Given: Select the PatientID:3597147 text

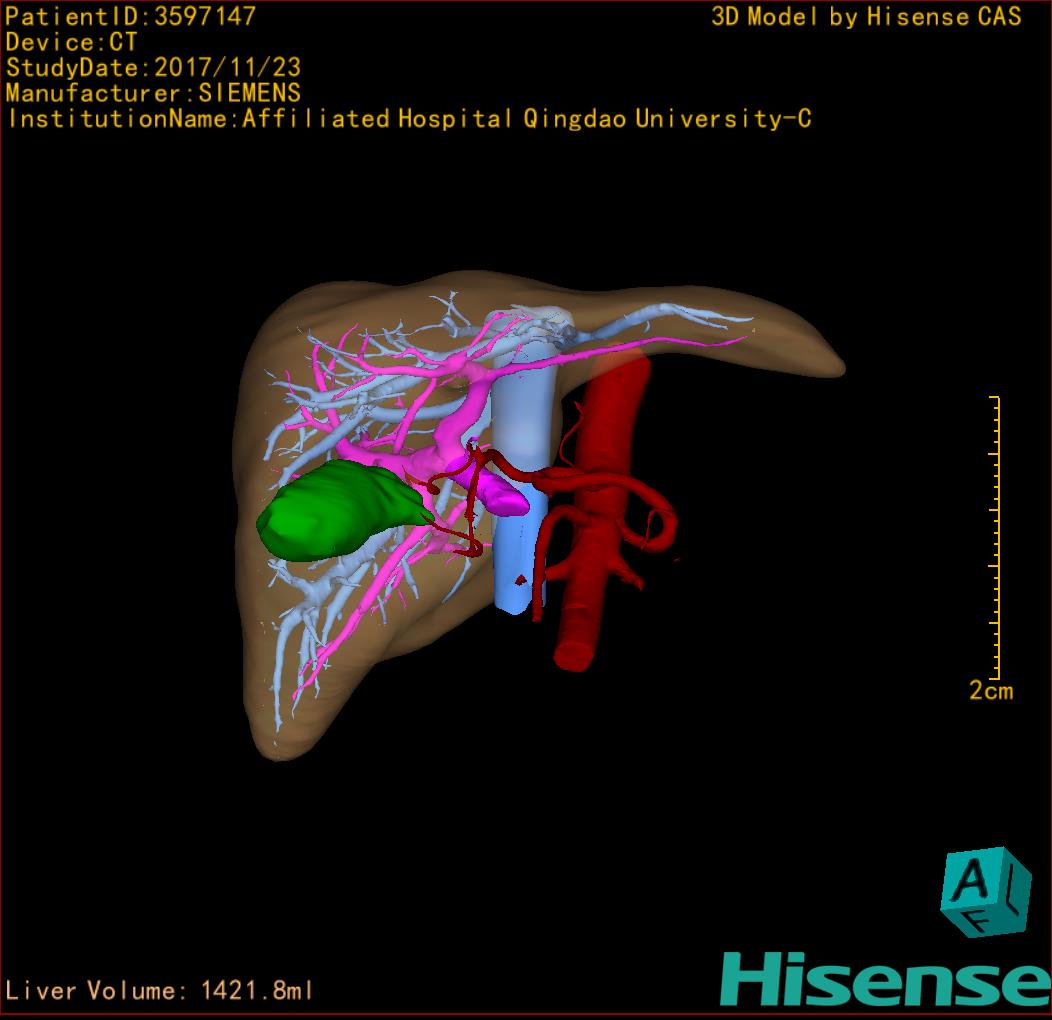Looking at the screenshot, I should pos(130,16).
